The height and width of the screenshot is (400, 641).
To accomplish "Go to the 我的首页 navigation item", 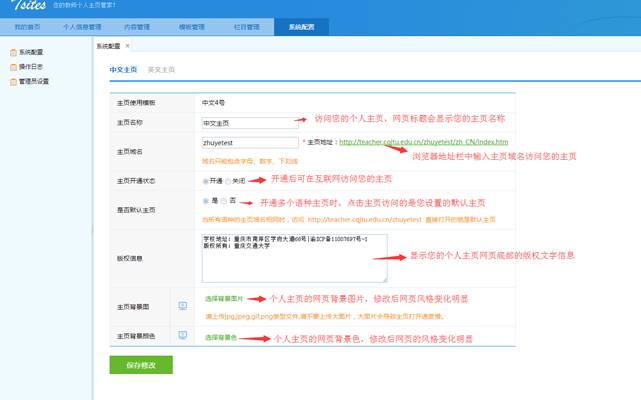I will click(27, 27).
